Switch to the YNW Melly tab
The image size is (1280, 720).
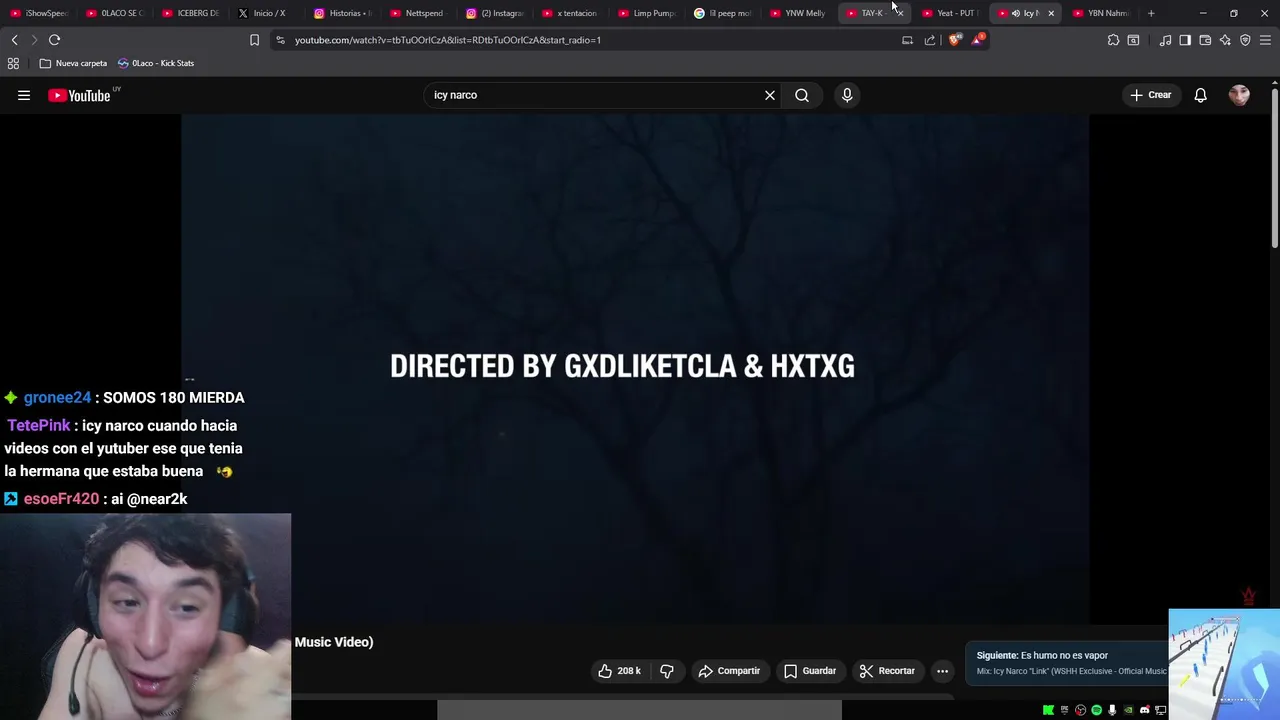(x=798, y=13)
